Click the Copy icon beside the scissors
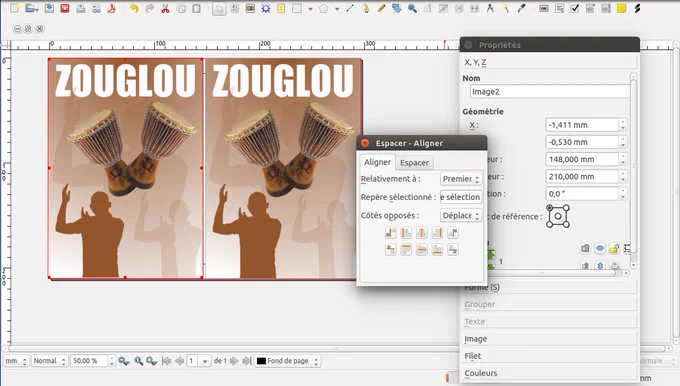Screen dimensions: 680x386 coord(181,8)
